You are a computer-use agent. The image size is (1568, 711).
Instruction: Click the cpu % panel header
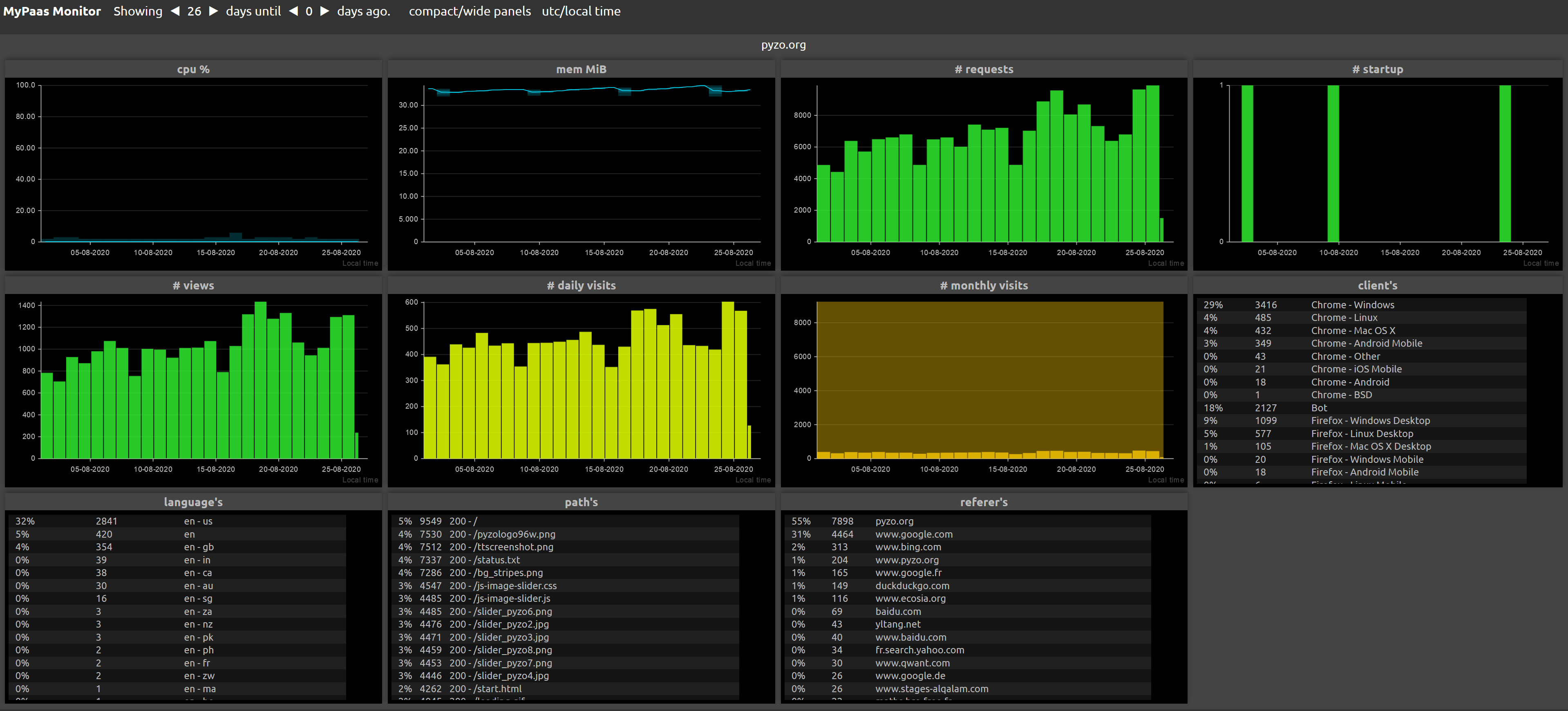coord(193,70)
